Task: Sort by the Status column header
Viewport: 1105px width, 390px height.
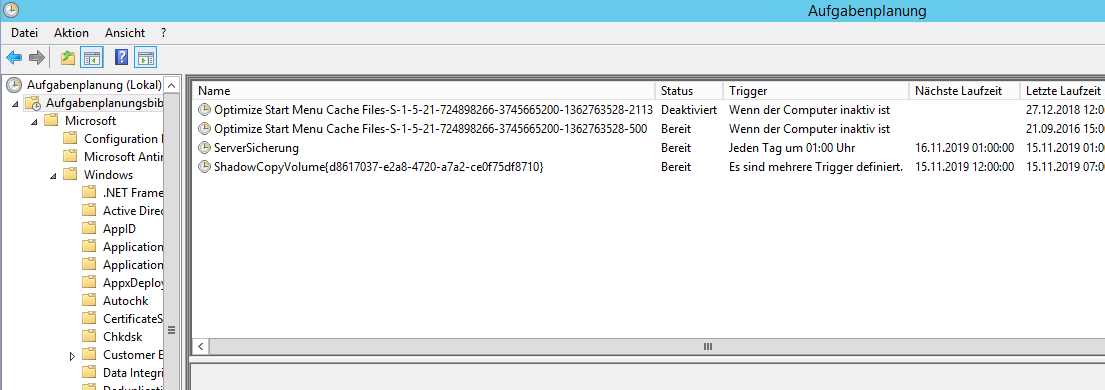Action: coord(689,91)
